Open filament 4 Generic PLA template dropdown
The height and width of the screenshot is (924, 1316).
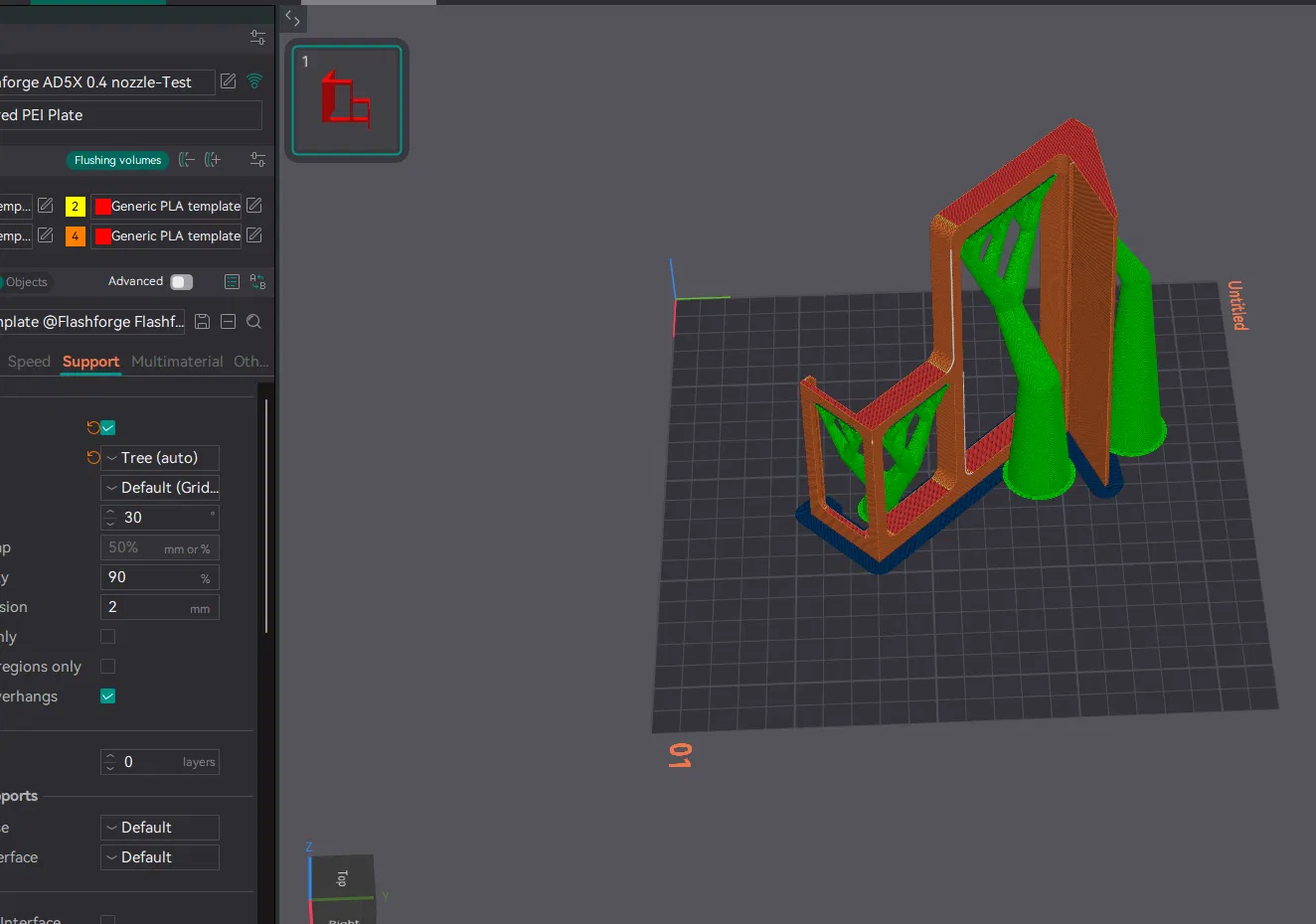(166, 236)
